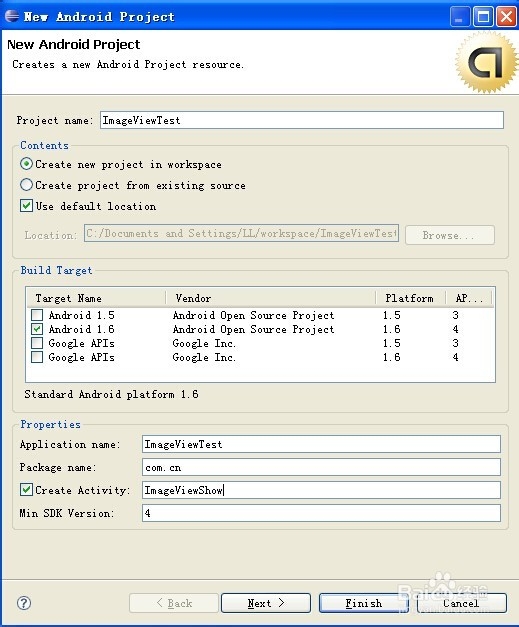
Task: Click the Cancel button
Action: (461, 603)
